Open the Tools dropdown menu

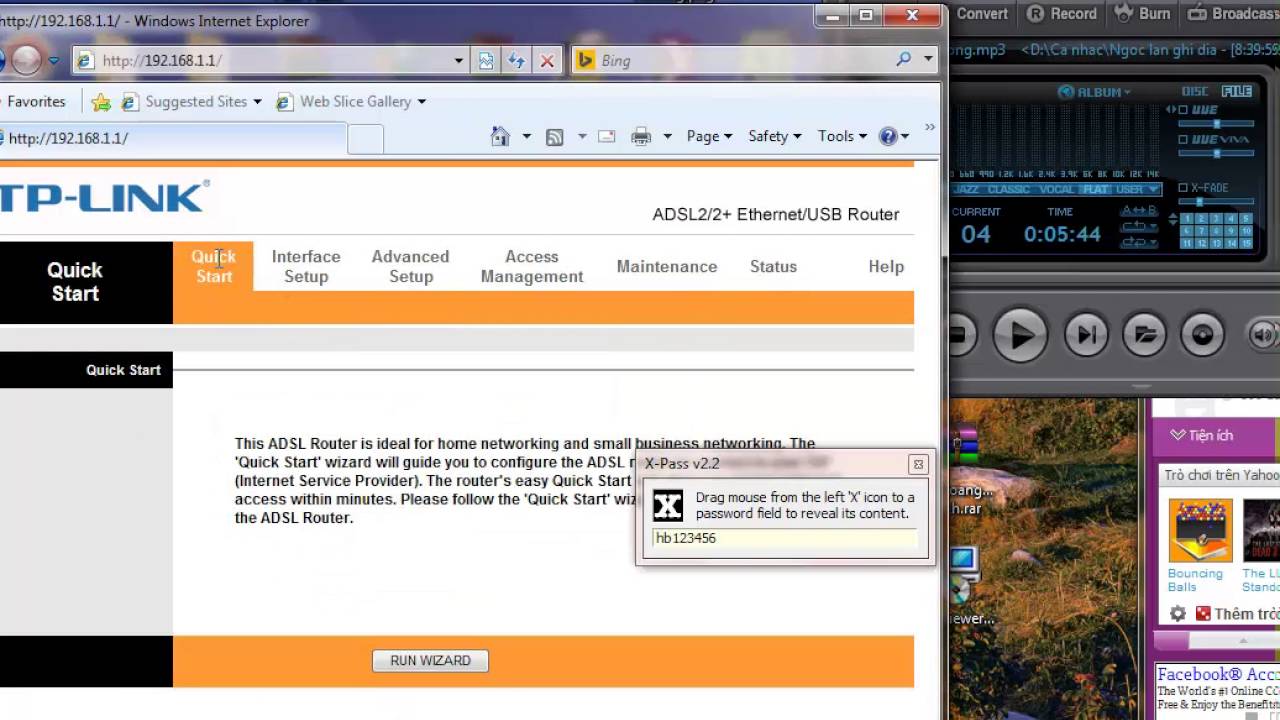point(842,137)
